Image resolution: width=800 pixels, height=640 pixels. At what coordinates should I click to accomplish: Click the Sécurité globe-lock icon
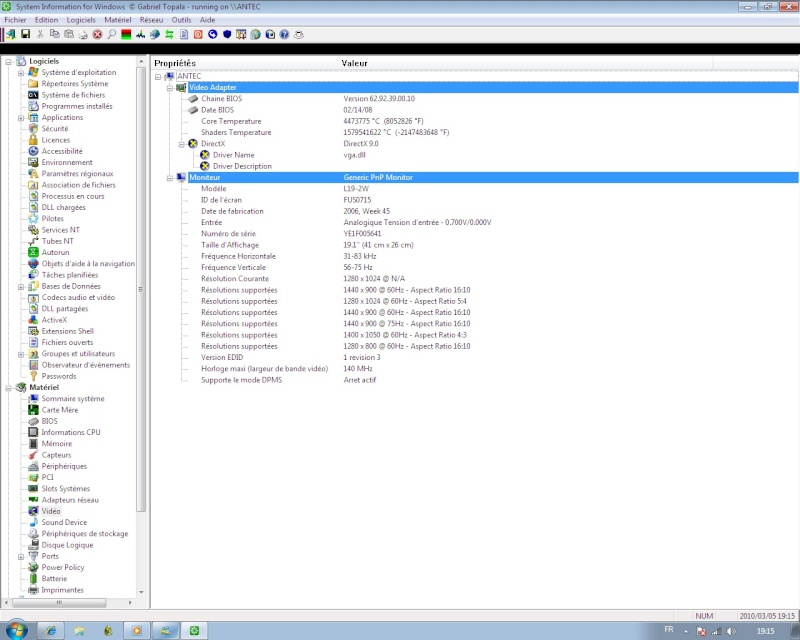(33, 129)
